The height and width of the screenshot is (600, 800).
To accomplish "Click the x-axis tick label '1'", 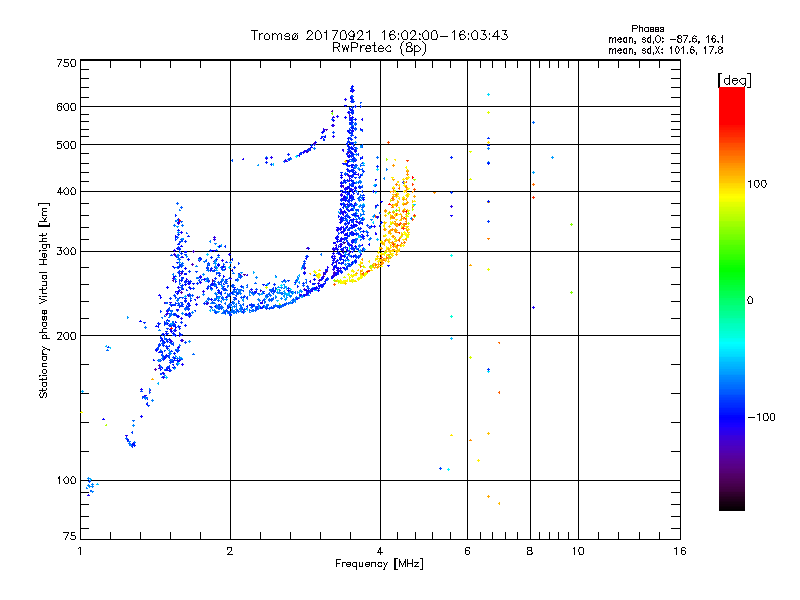I will tap(80, 551).
